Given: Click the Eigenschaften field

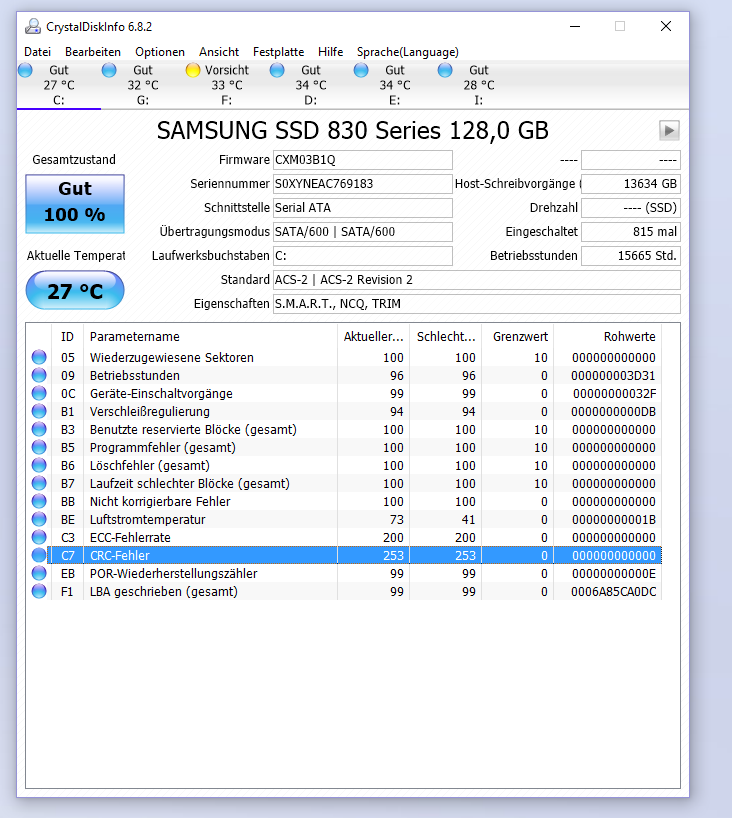Looking at the screenshot, I should (477, 304).
